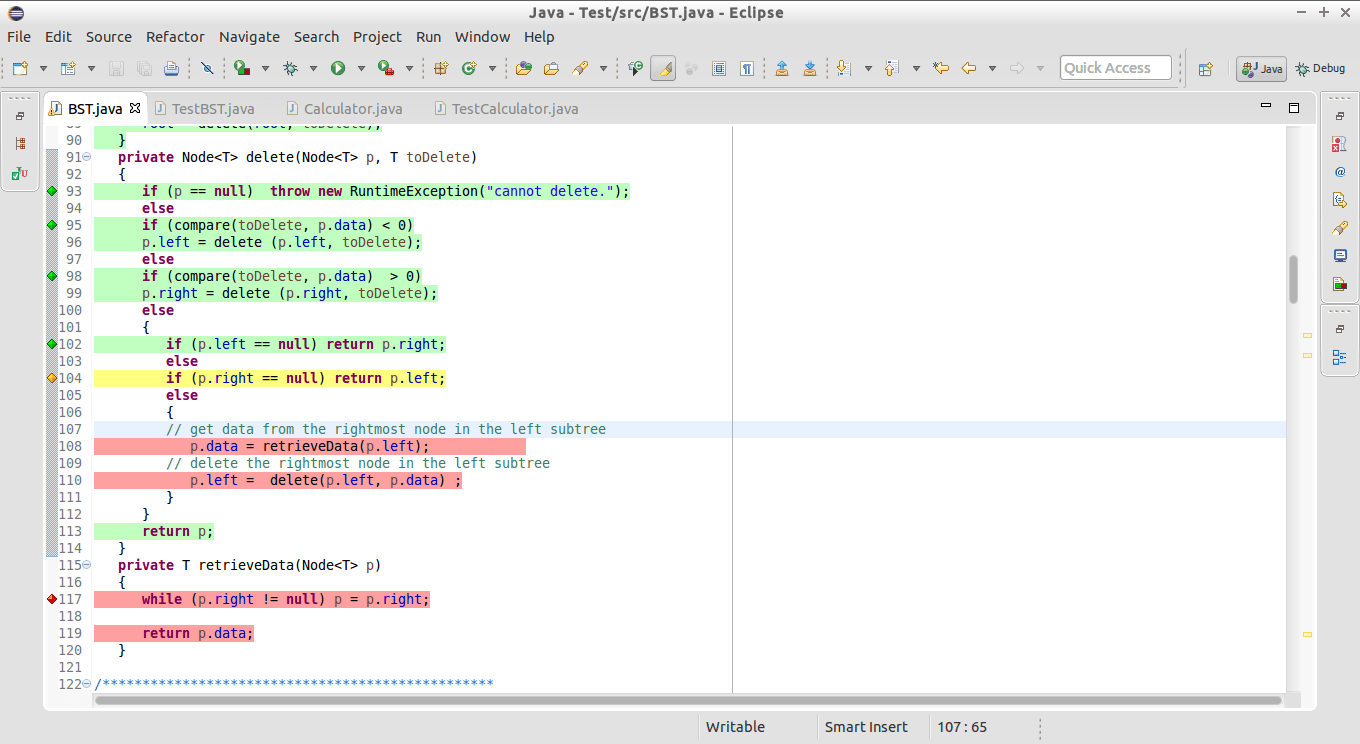Click the Smart Insert status bar button
The height and width of the screenshot is (744, 1360).
pos(866,727)
